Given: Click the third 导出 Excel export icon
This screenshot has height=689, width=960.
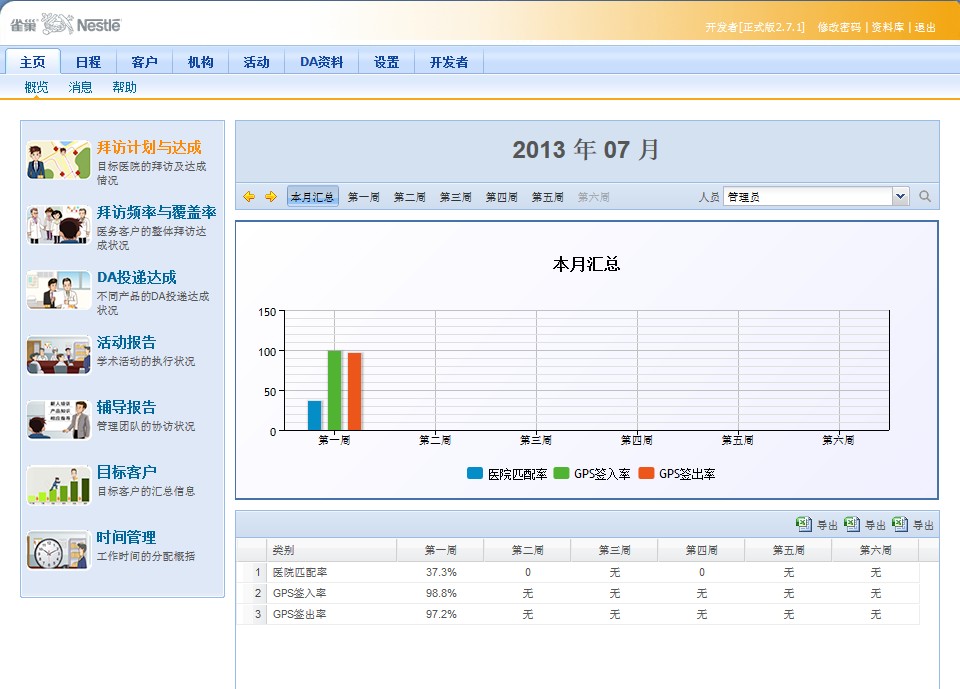Looking at the screenshot, I should tap(899, 524).
